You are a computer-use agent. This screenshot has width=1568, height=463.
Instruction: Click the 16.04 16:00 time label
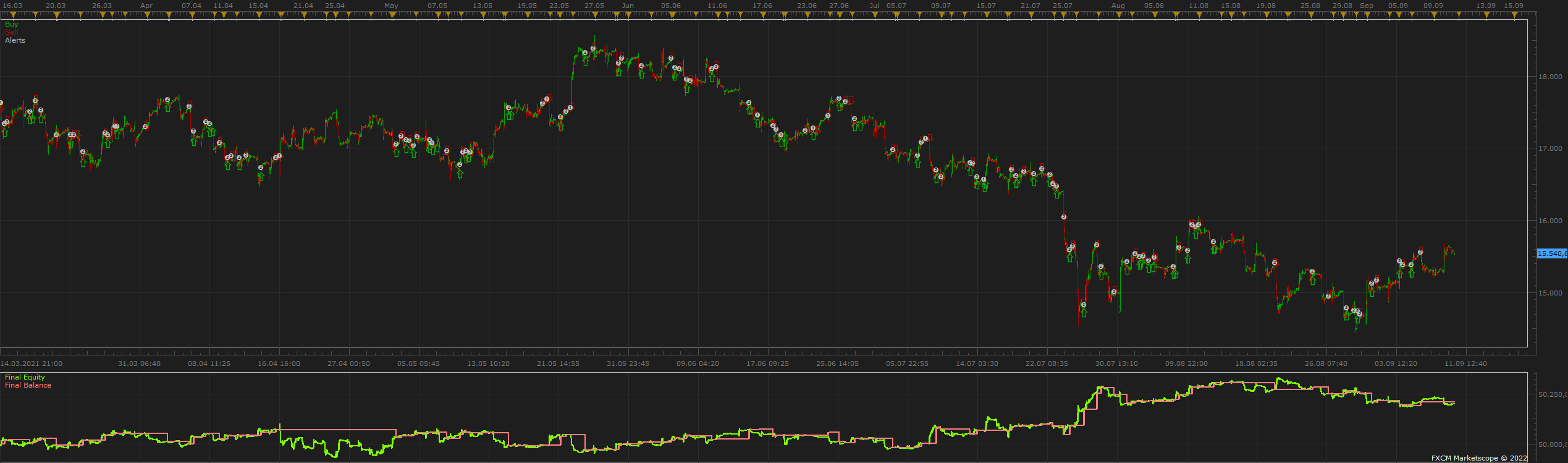279,363
